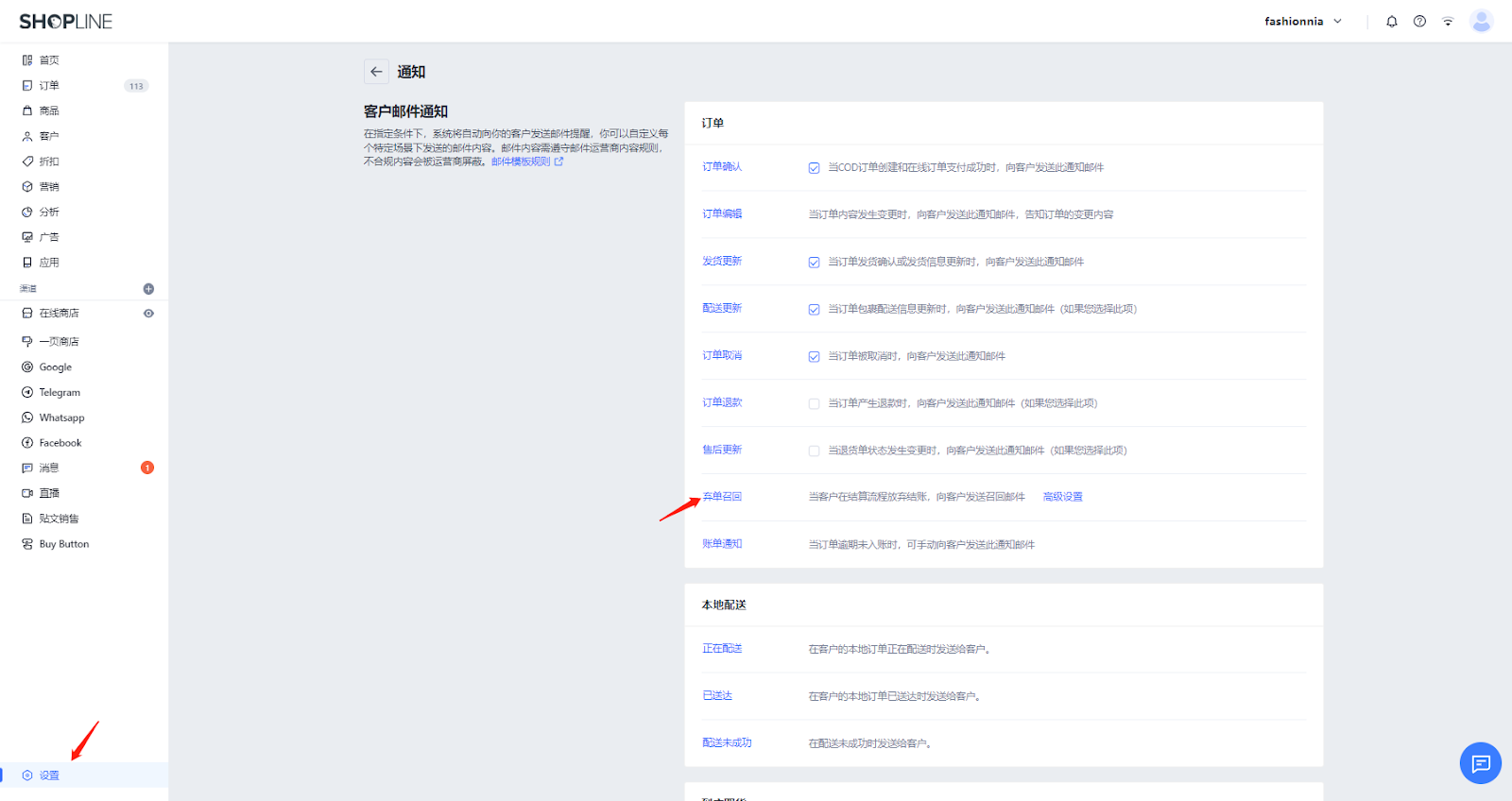This screenshot has height=801, width=1512.
Task: Open the user avatar profile icon
Action: (1481, 22)
